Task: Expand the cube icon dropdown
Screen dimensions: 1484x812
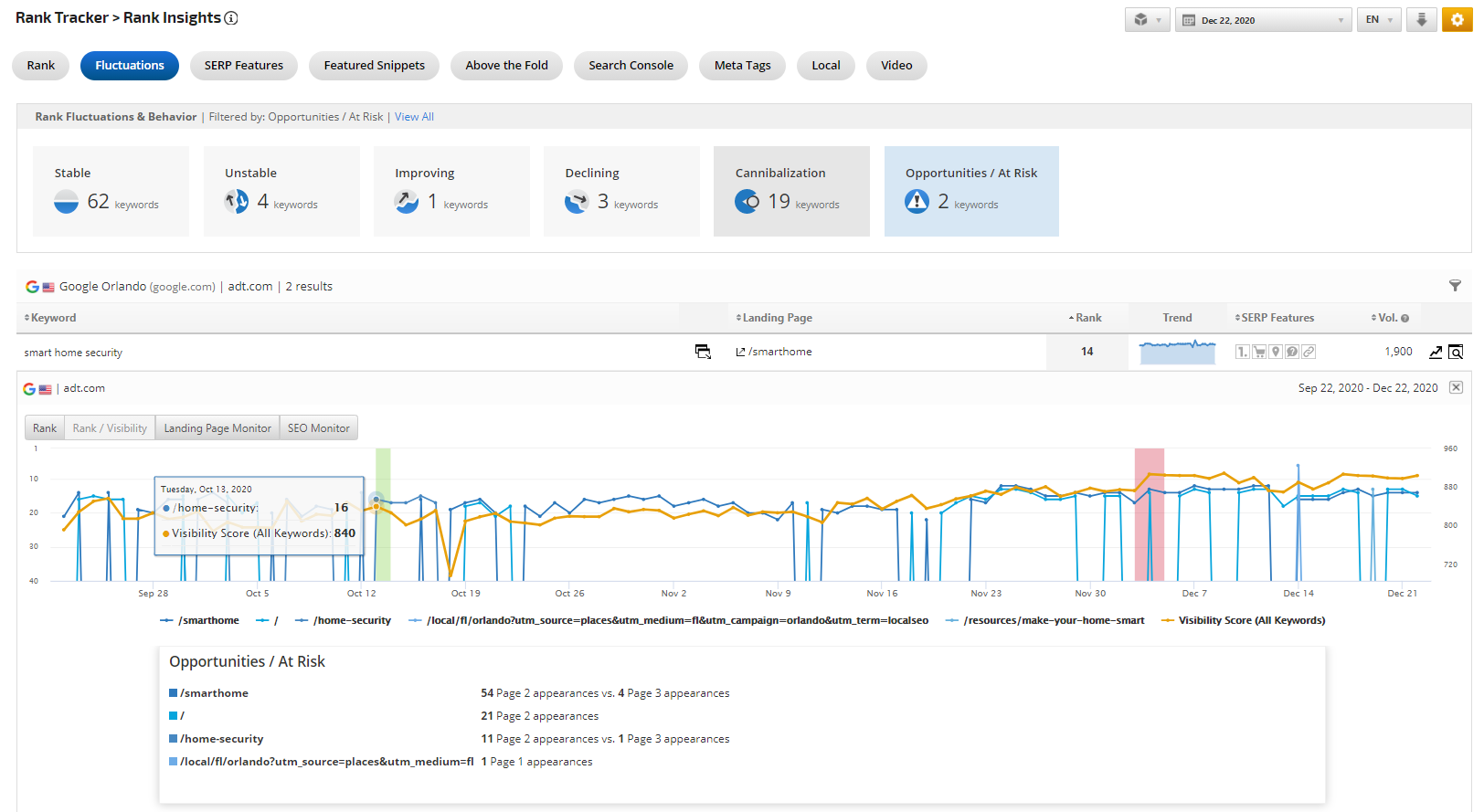Action: click(x=1147, y=20)
